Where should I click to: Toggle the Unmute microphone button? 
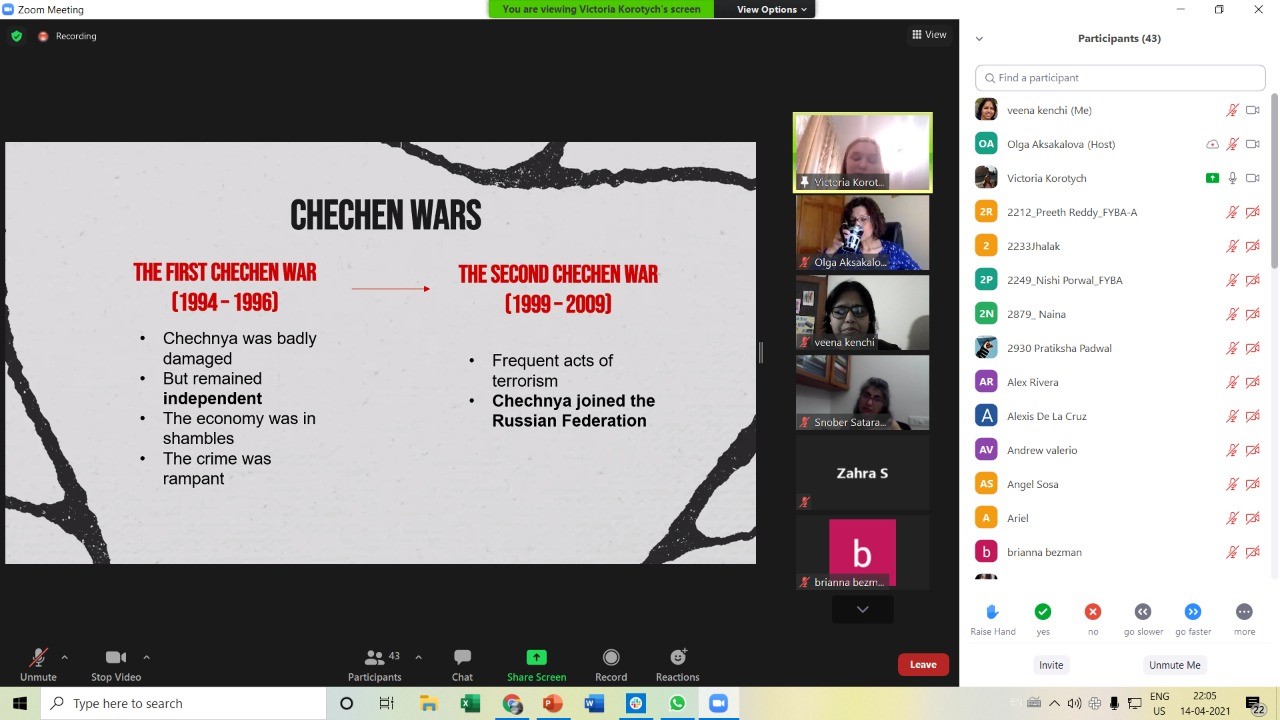click(x=38, y=658)
